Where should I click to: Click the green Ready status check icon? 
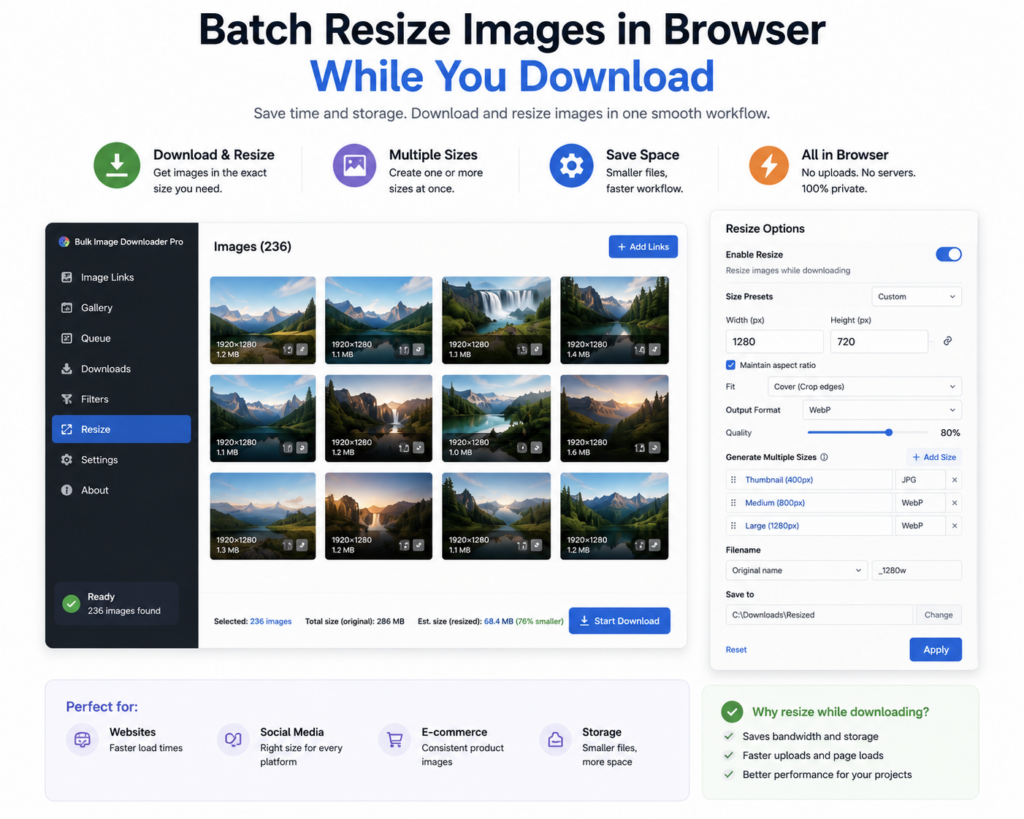pos(71,603)
